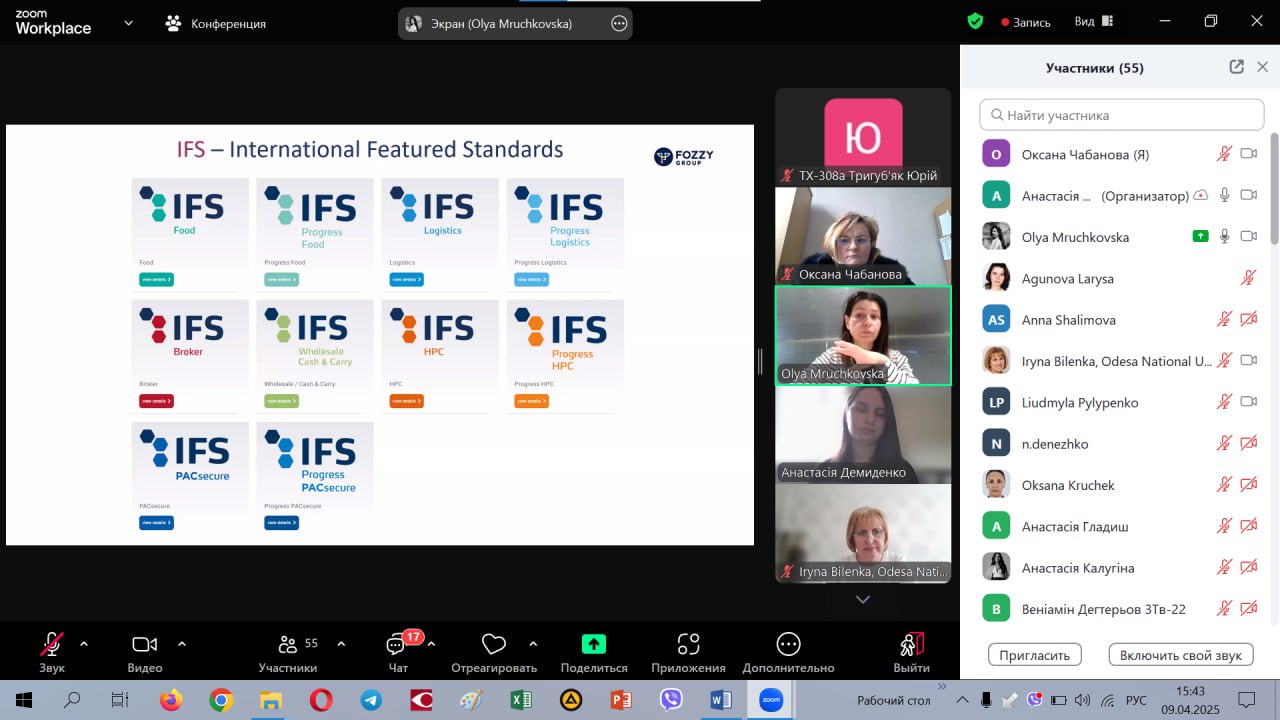Image resolution: width=1280 pixels, height=720 pixels.
Task: Show more video tiles with down chevron
Action: 863,599
